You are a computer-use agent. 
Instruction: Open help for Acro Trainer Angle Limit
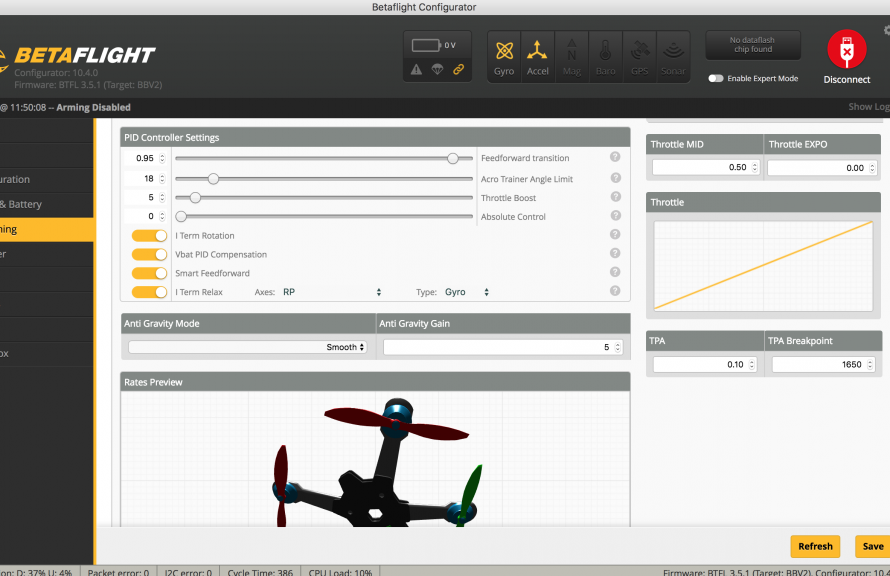coord(615,178)
